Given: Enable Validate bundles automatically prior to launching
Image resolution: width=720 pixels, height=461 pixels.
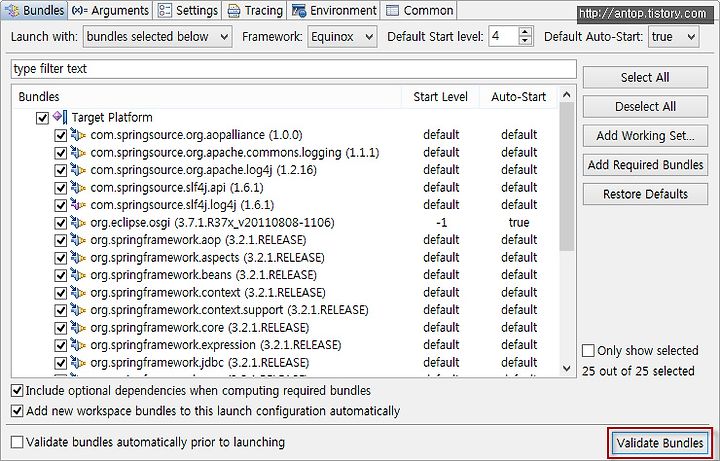Looking at the screenshot, I should pos(17,442).
